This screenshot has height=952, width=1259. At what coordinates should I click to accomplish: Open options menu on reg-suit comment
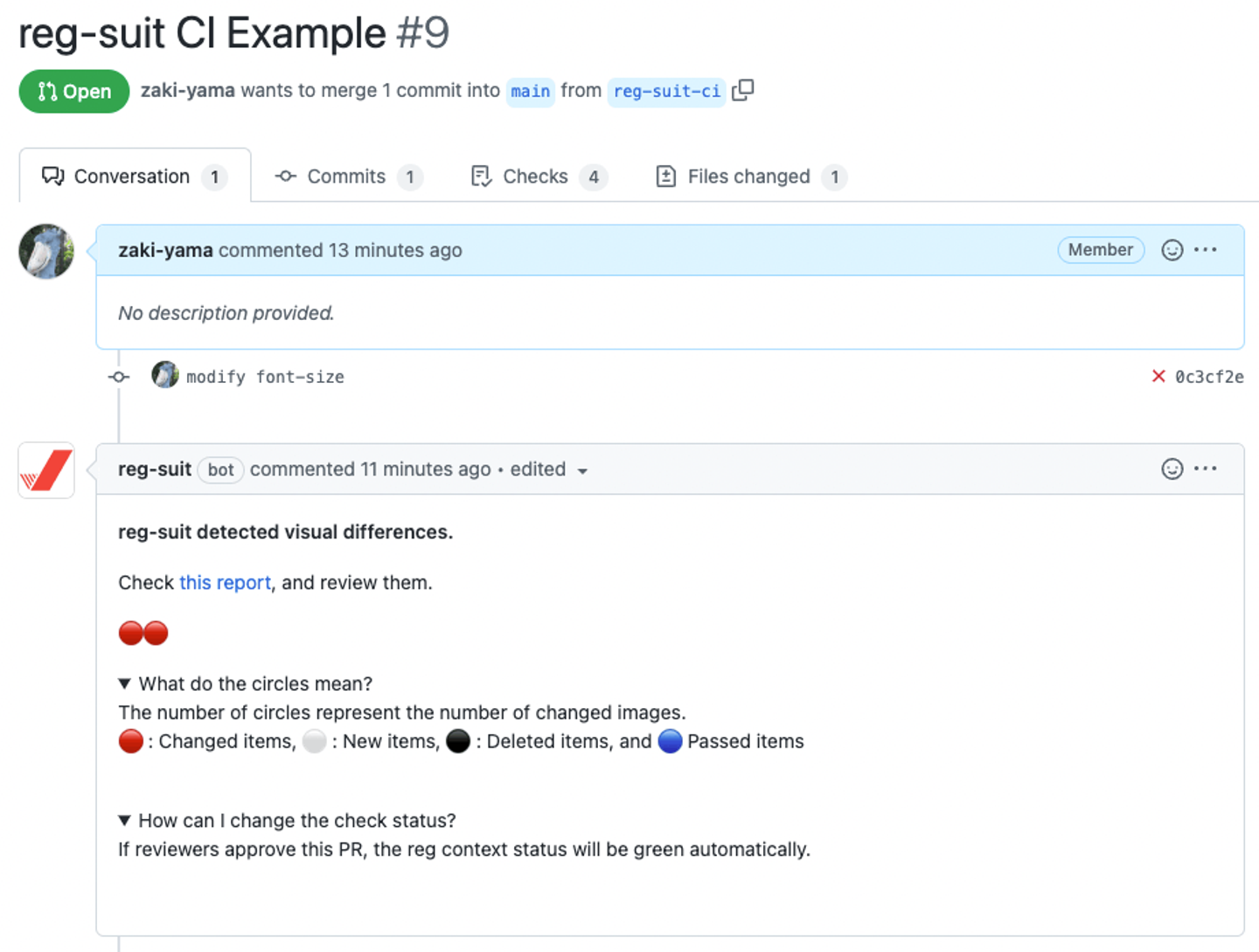tap(1206, 469)
